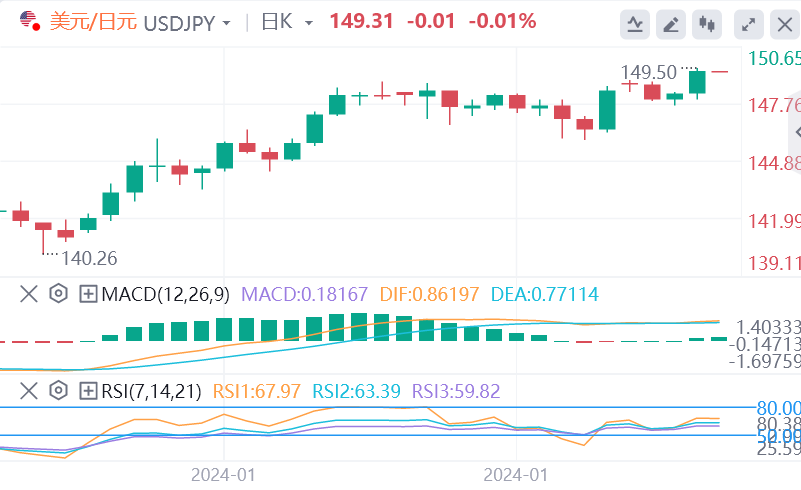Expand the RSI panel with plus icon
Screen dimensions: 801x490
coord(88,390)
